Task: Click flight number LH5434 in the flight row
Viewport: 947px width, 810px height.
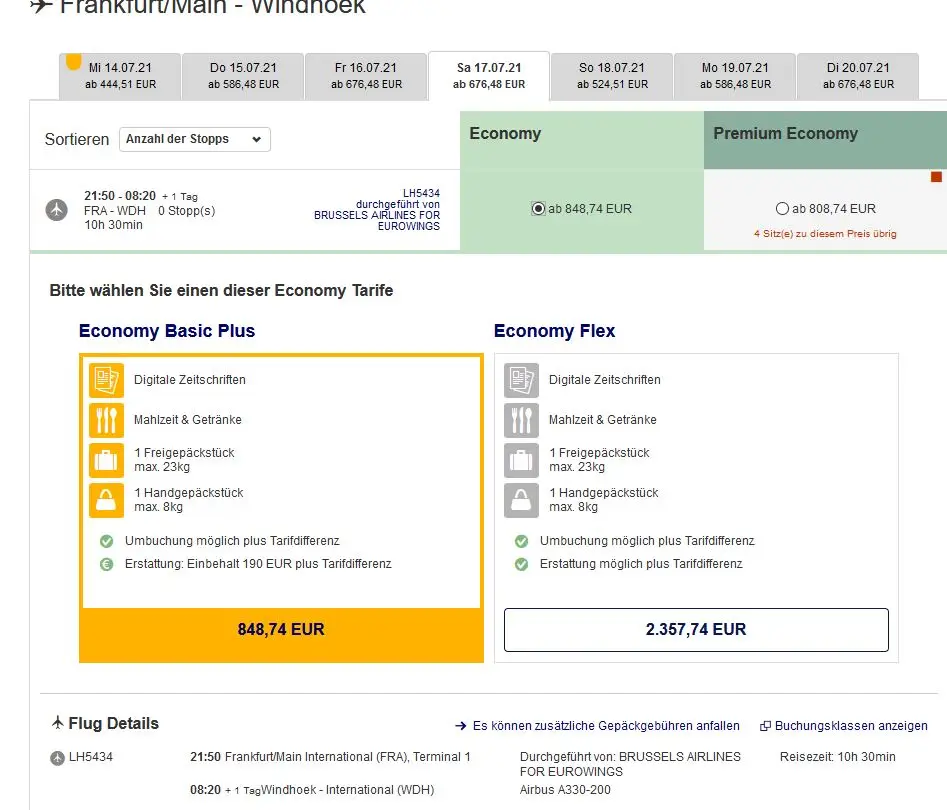Action: [x=421, y=193]
